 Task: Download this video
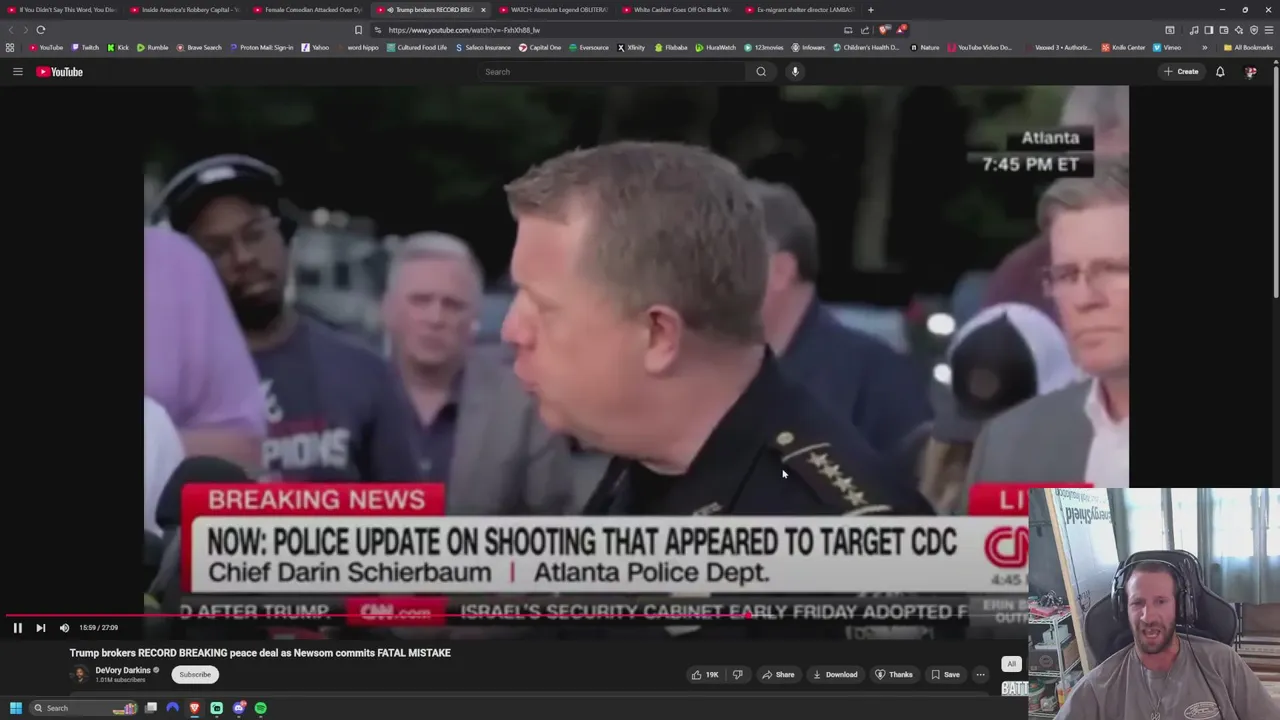pyautogui.click(x=835, y=675)
